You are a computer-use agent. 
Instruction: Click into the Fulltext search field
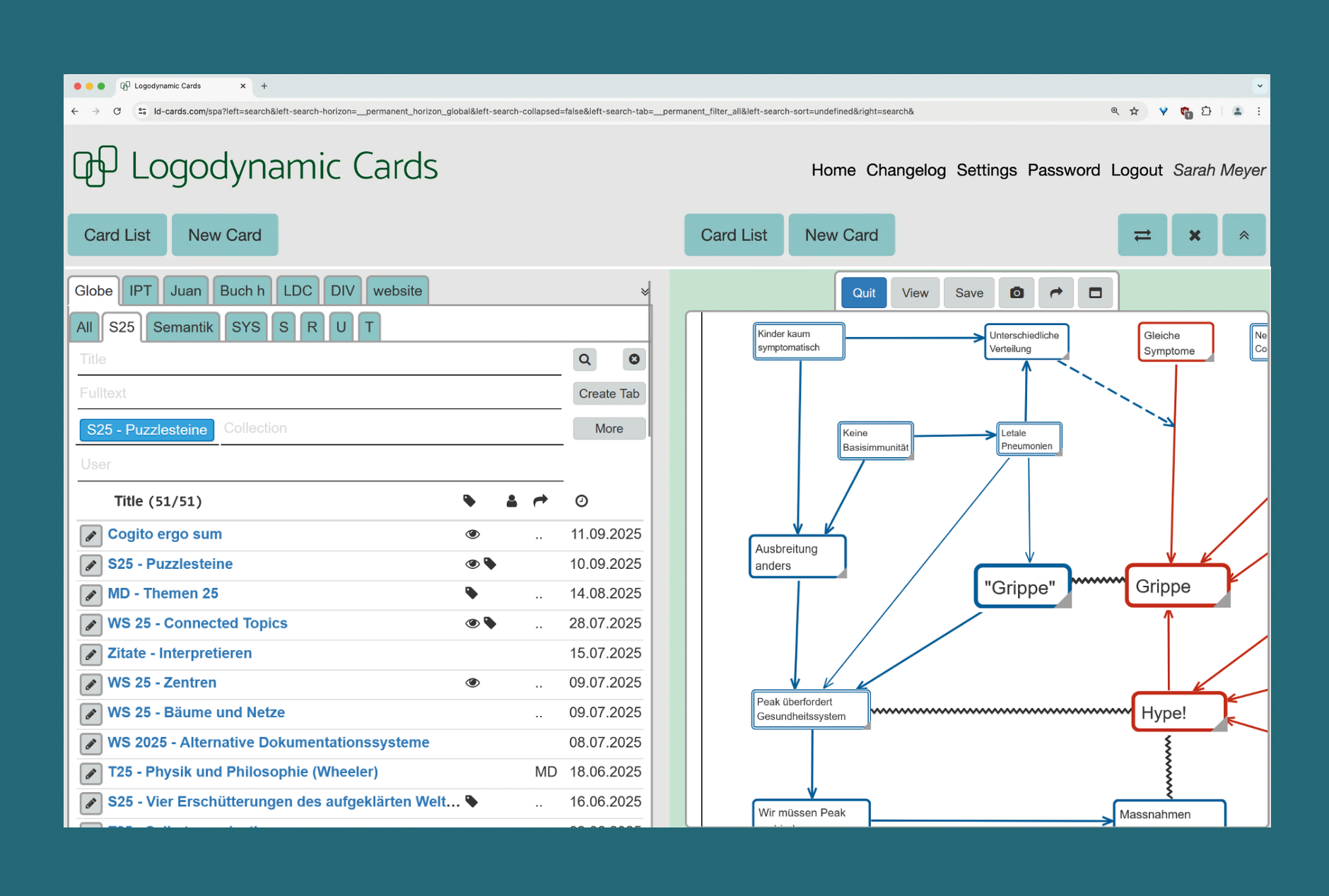point(318,394)
